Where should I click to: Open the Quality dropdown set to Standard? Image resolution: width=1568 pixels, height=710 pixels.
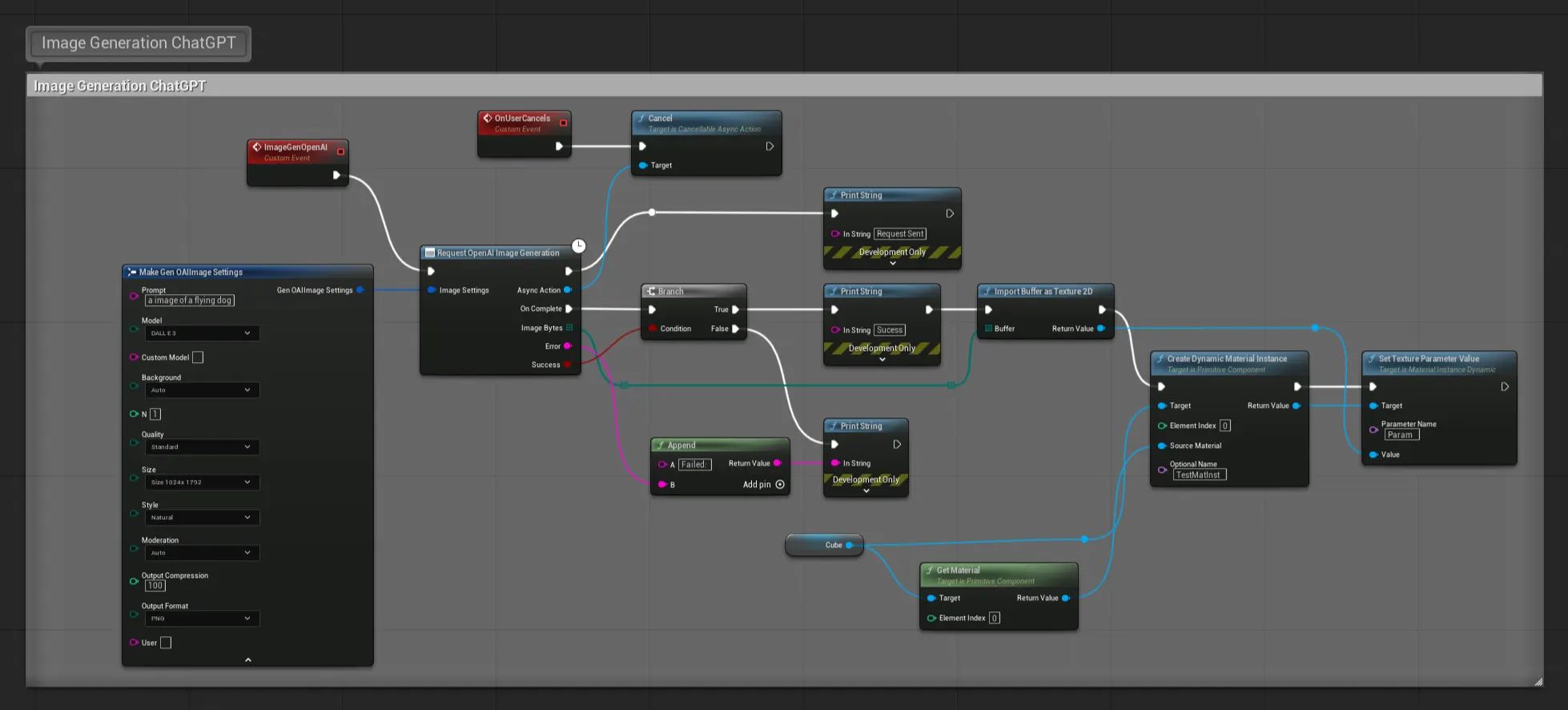click(202, 447)
